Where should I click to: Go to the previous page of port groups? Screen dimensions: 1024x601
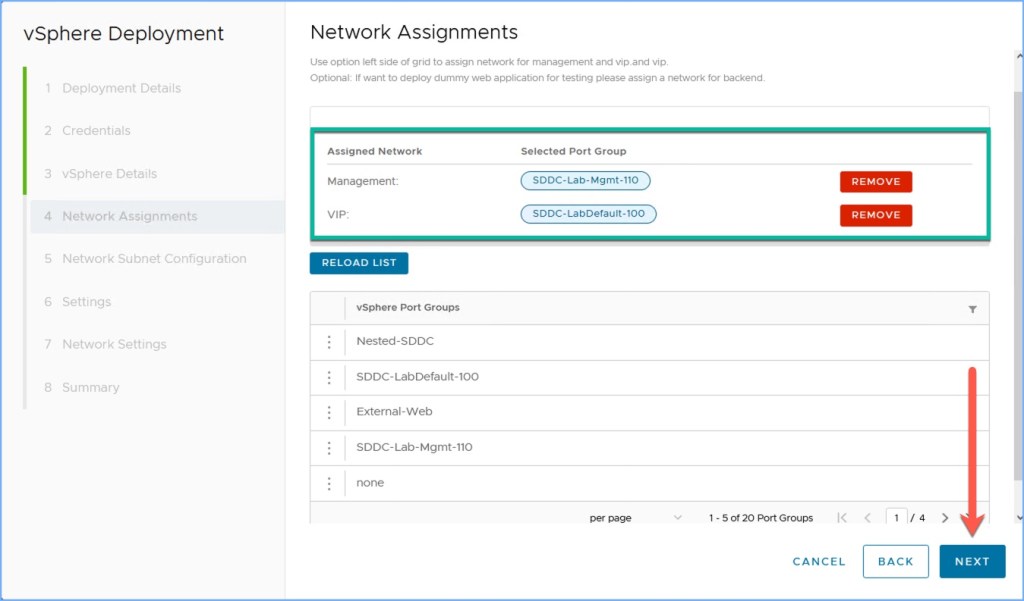point(867,518)
